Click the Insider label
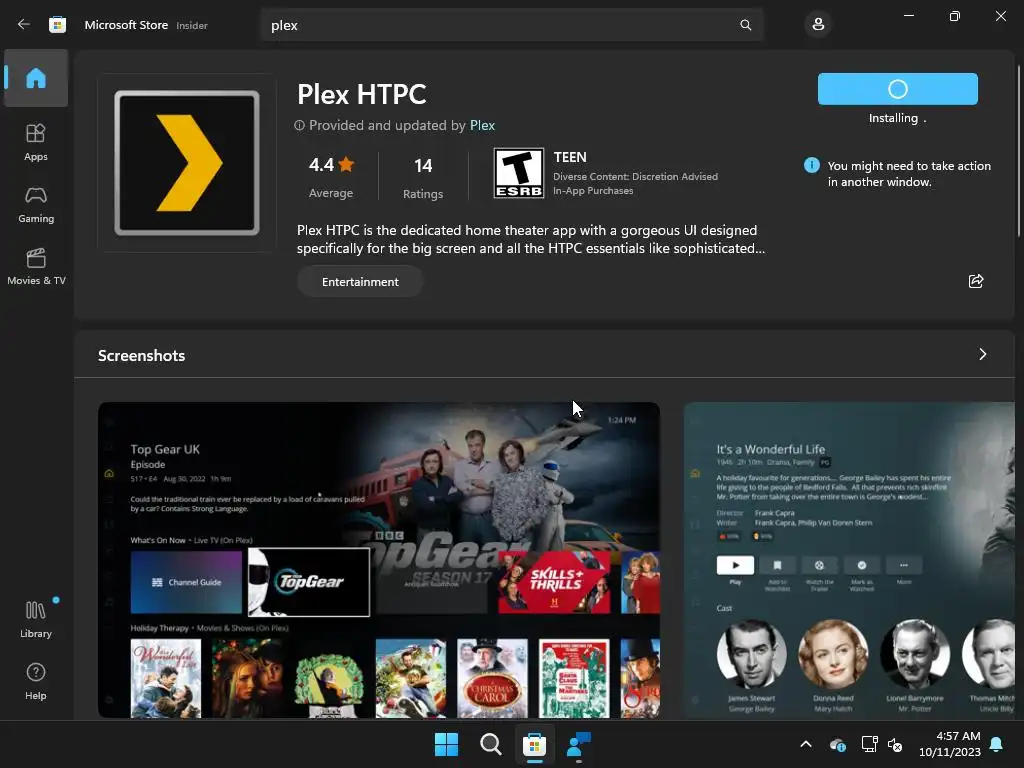 pyautogui.click(x=192, y=25)
